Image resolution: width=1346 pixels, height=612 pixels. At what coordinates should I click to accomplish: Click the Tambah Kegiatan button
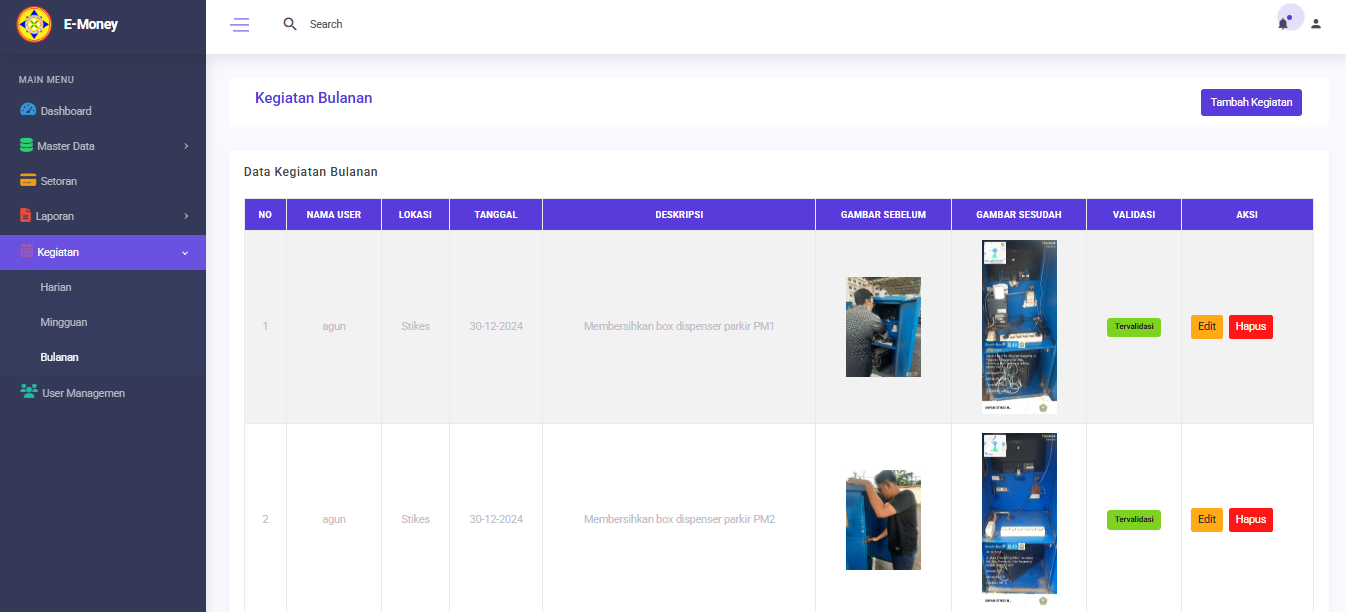pyautogui.click(x=1250, y=102)
